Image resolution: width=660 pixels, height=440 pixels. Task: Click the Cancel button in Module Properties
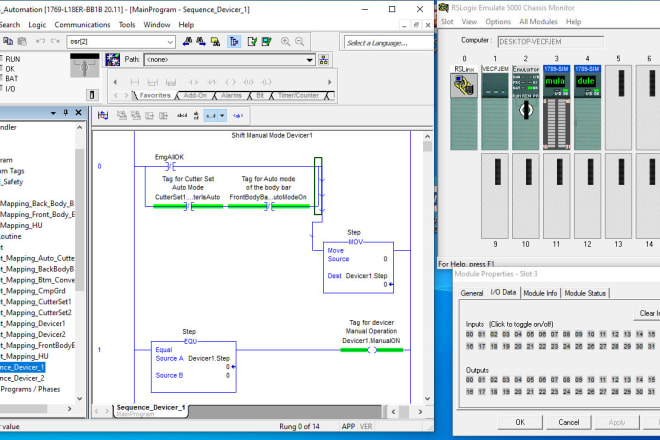tap(569, 422)
